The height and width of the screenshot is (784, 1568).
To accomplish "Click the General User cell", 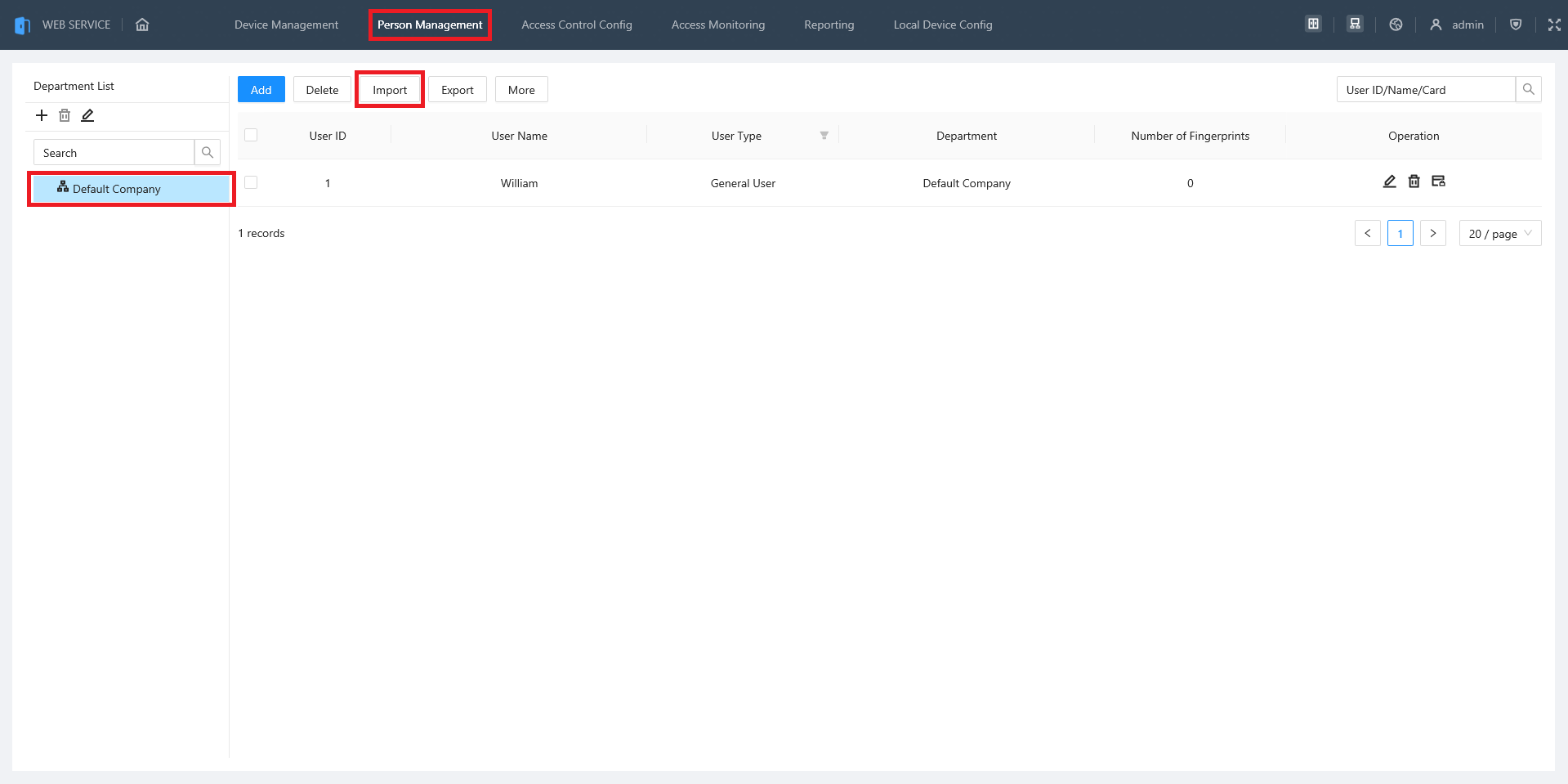I will click(743, 183).
